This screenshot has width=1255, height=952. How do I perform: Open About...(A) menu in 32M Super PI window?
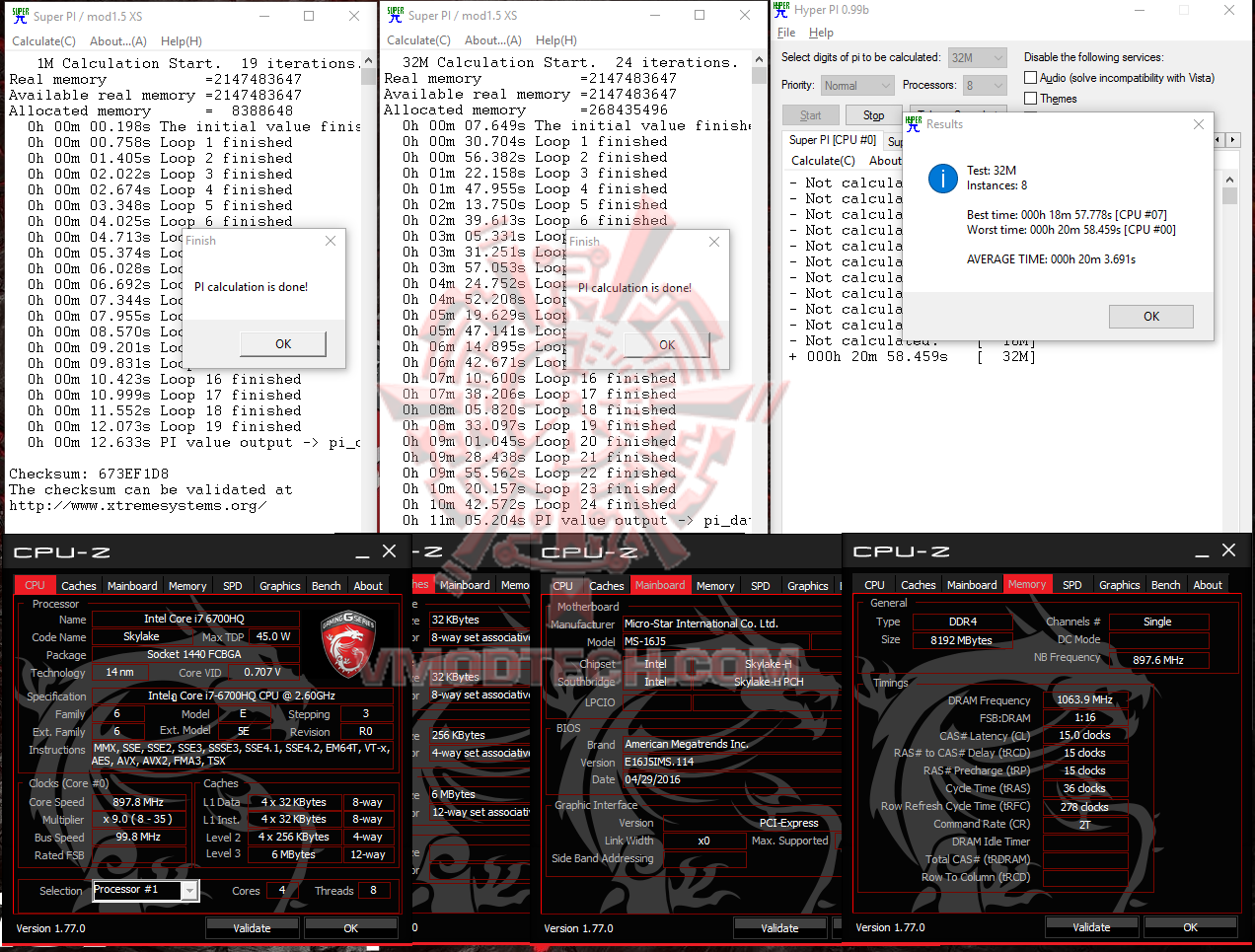pyautogui.click(x=493, y=40)
